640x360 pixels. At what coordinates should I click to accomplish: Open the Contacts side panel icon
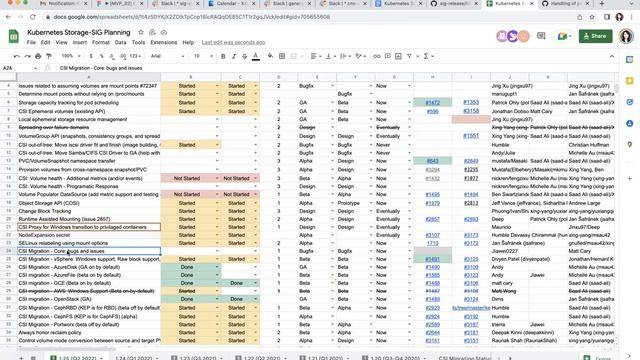(x=629, y=123)
